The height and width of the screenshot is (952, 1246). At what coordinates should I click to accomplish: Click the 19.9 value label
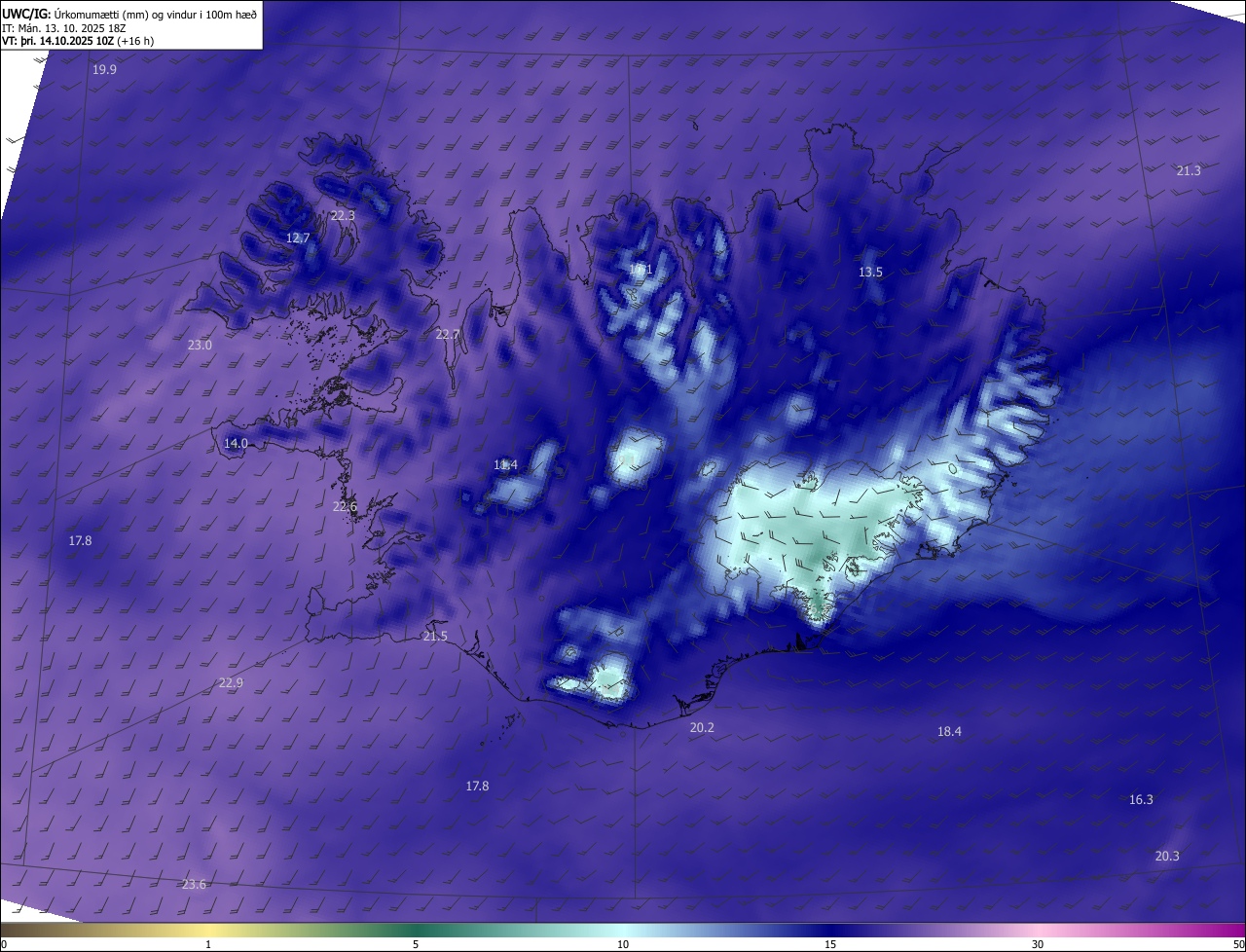(104, 70)
